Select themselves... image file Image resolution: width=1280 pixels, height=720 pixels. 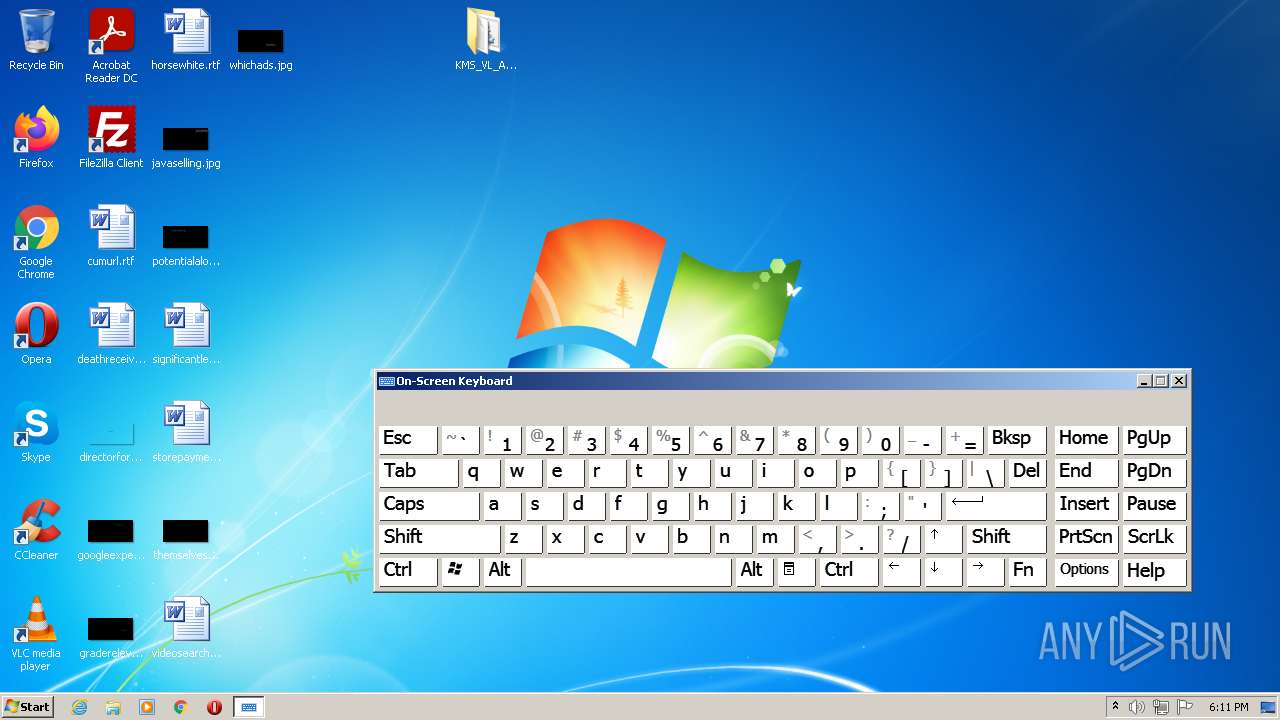click(x=186, y=539)
